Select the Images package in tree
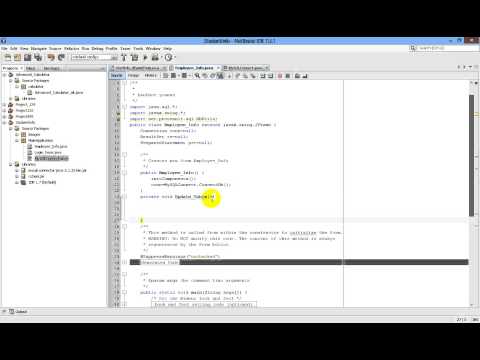Viewport: 480px width, 360px height. pos(34,135)
